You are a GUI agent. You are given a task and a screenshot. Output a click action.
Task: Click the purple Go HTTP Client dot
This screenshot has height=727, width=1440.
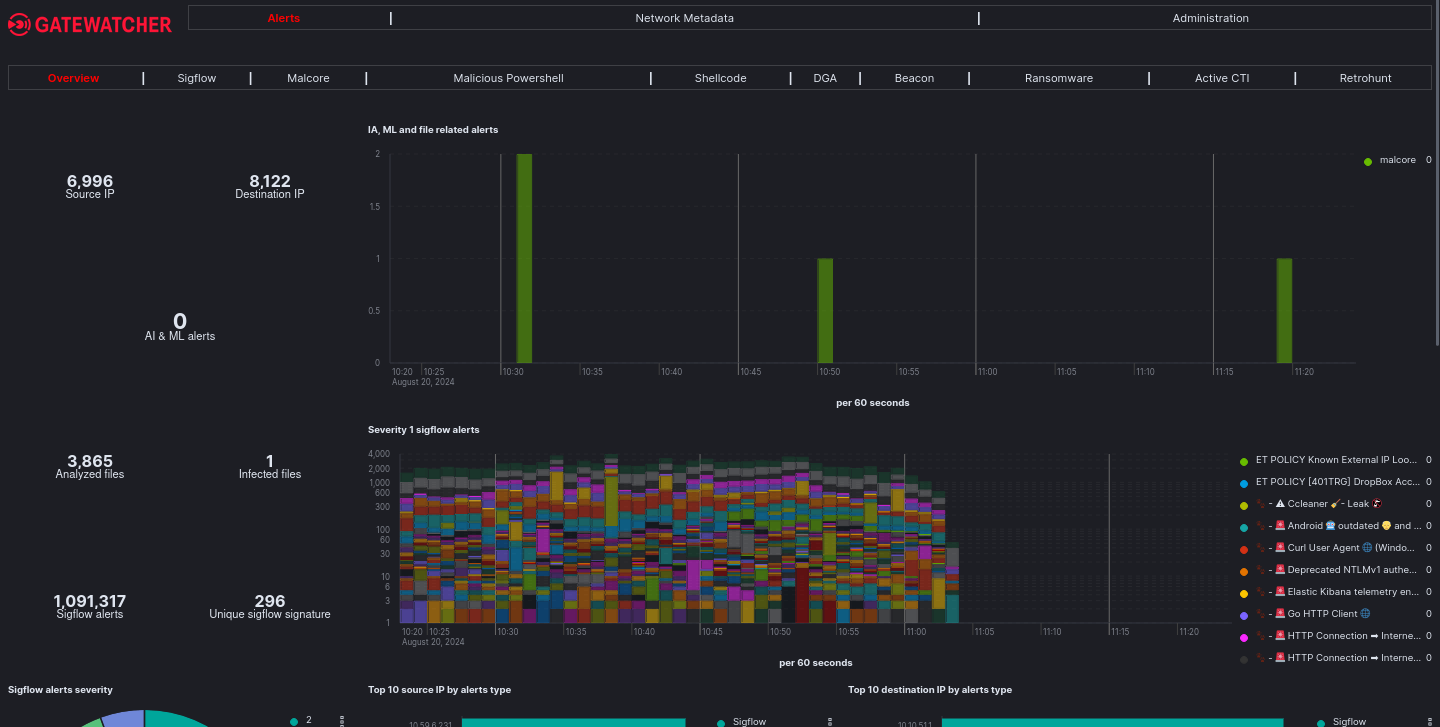pos(1244,615)
